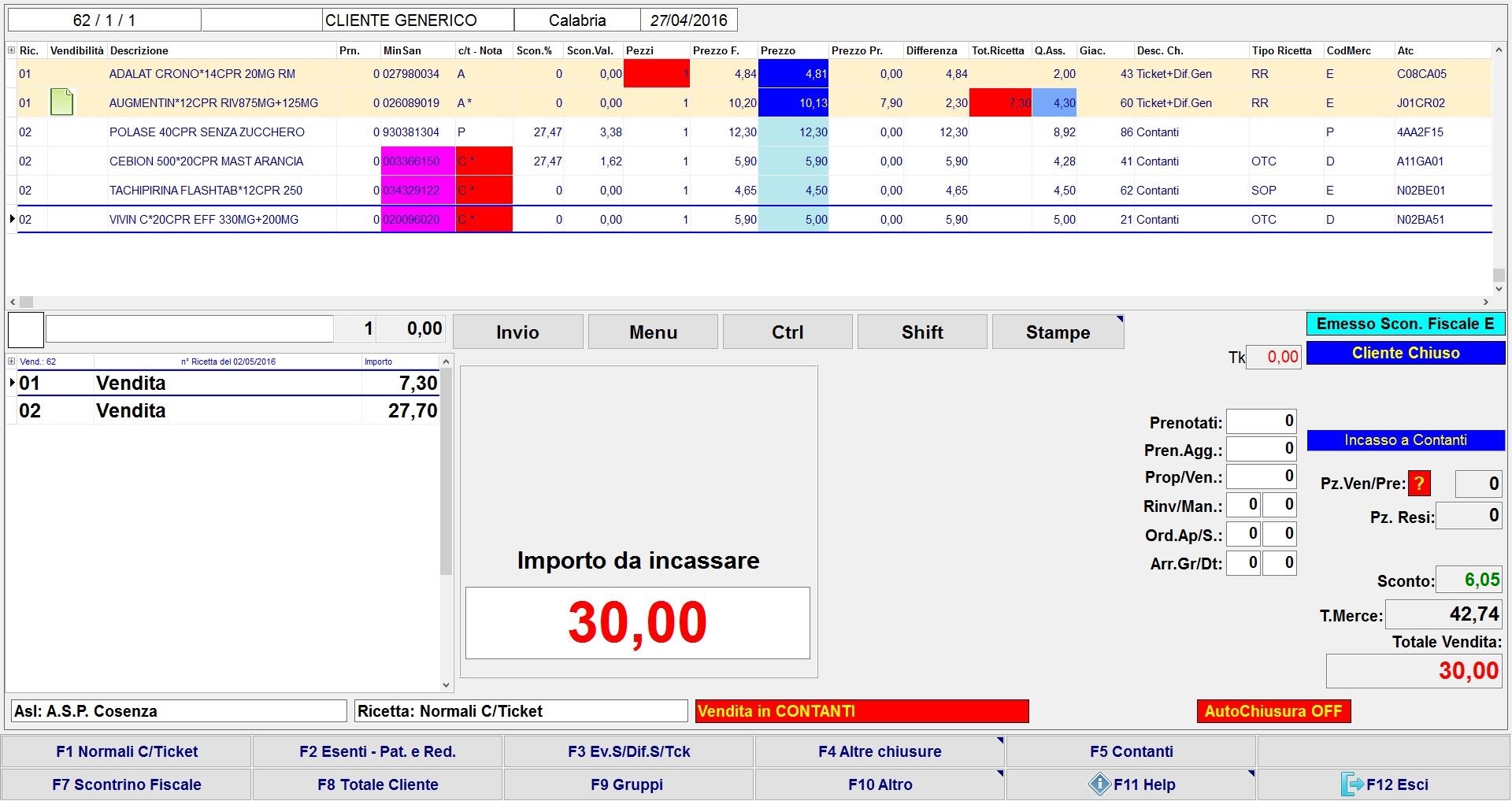This screenshot has height=801, width=1512.
Task: Click the product search input field
Action: 189,329
